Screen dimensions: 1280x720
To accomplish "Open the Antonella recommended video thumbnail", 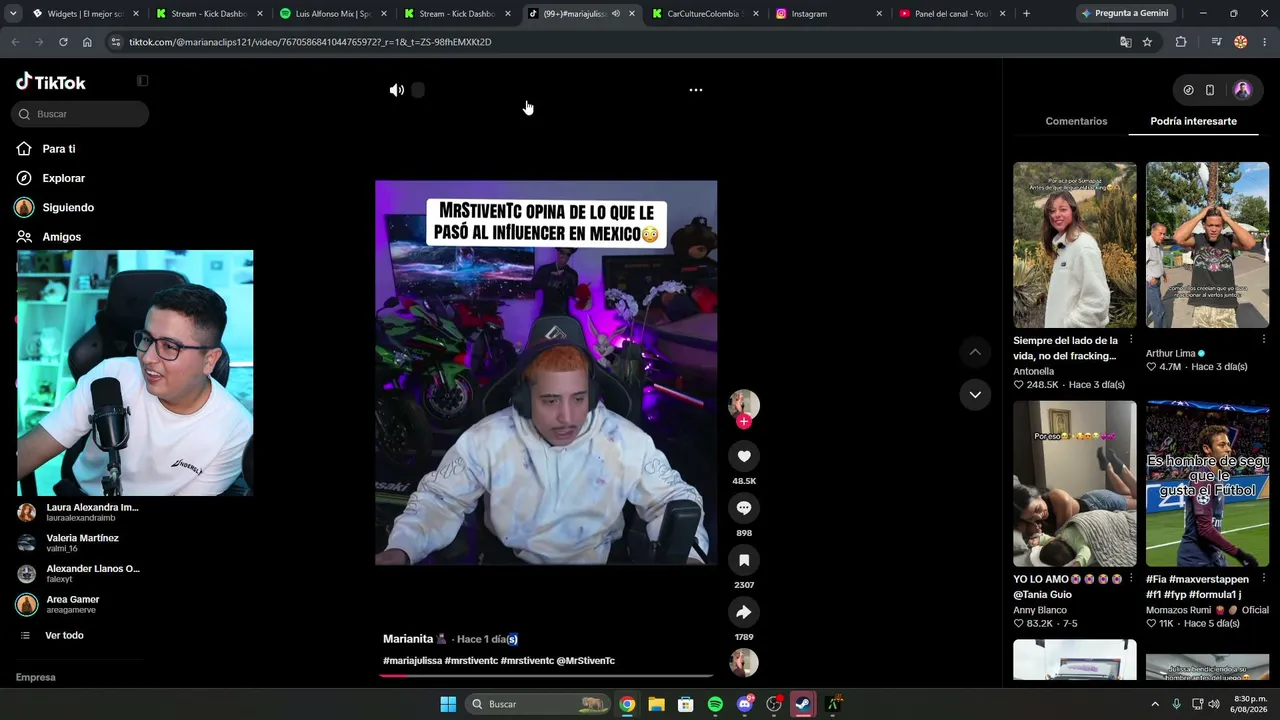I will [1075, 245].
